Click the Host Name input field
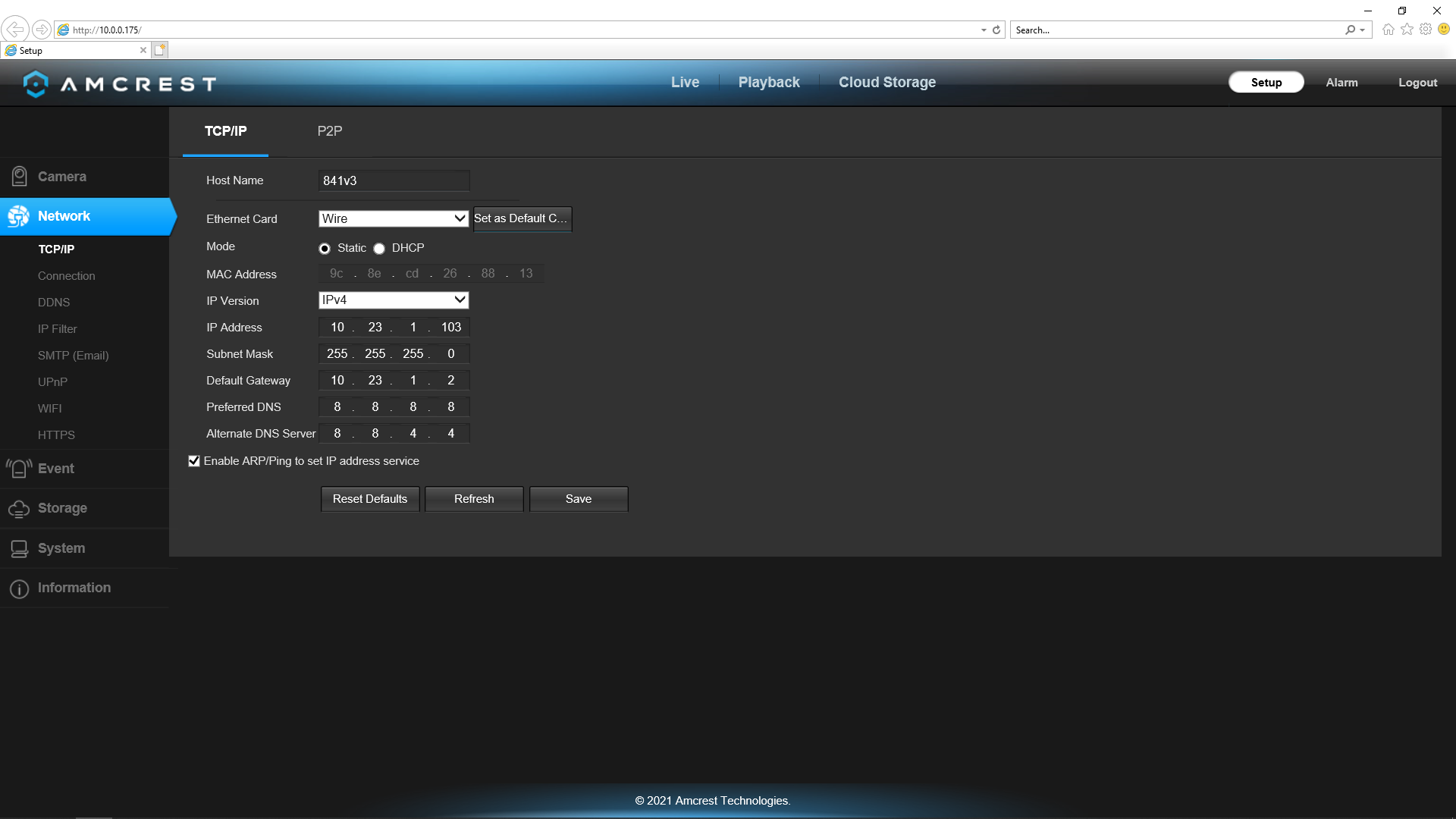Viewport: 1456px width, 819px height. point(394,180)
